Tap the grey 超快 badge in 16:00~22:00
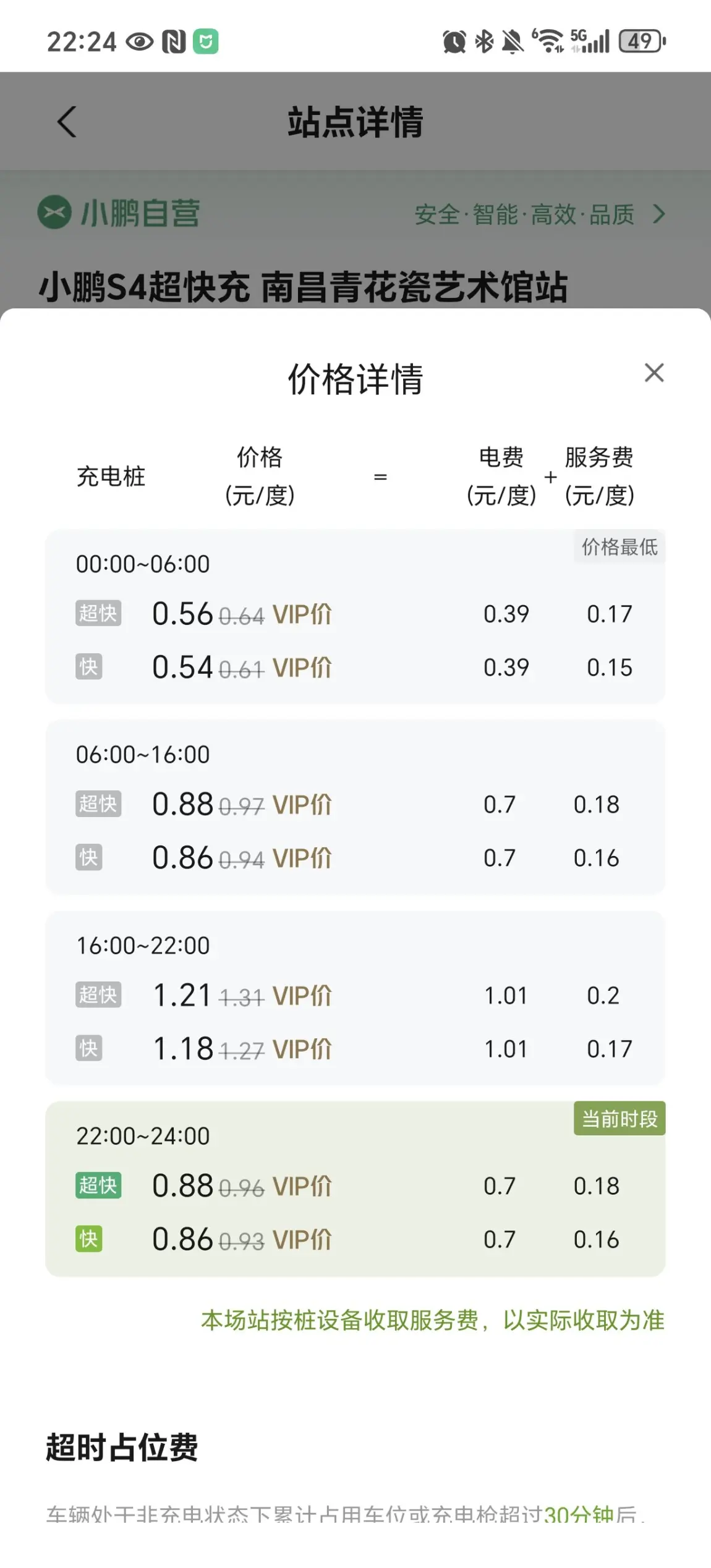 point(98,994)
